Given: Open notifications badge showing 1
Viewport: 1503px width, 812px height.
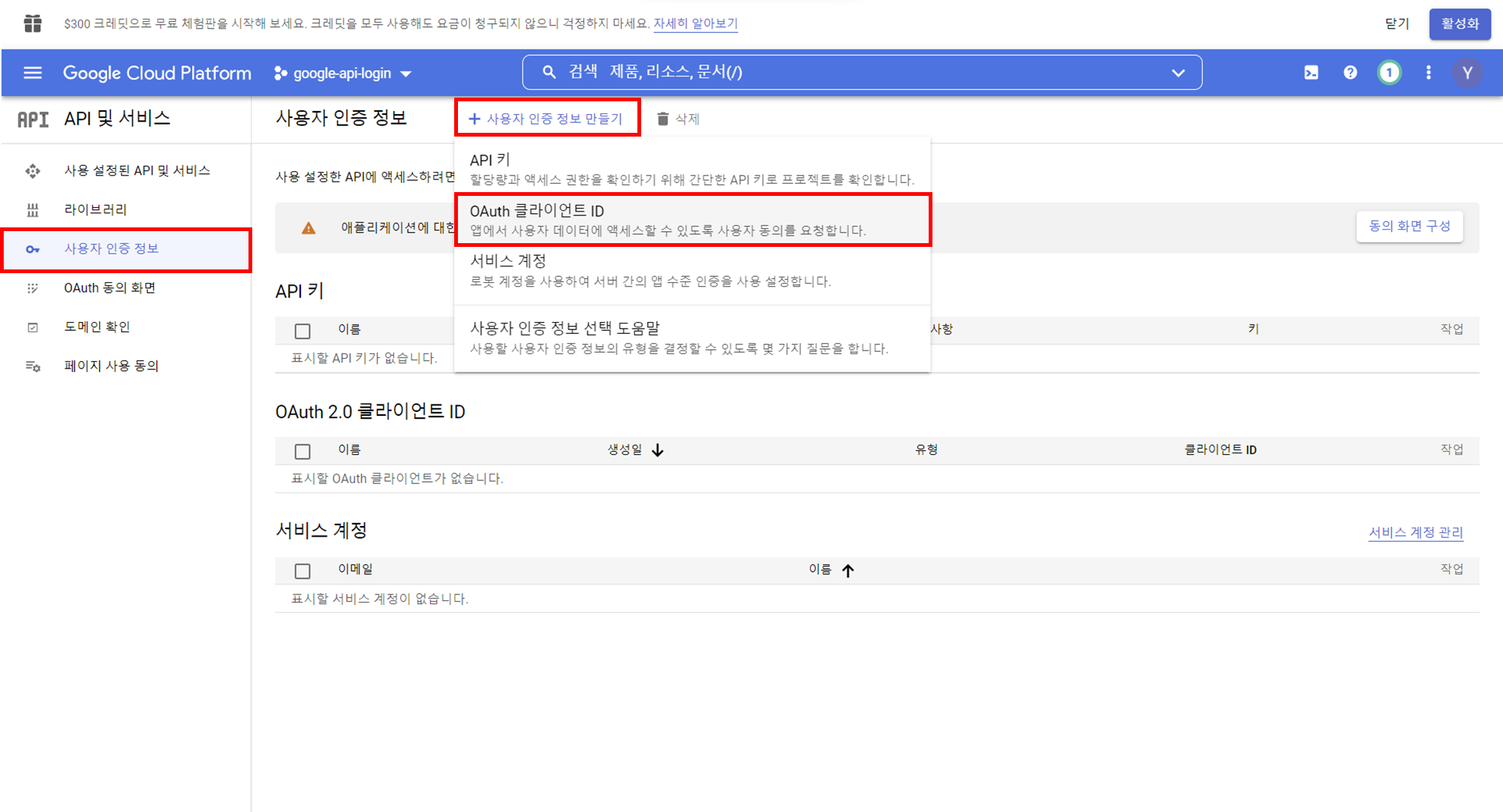Looking at the screenshot, I should (1389, 73).
